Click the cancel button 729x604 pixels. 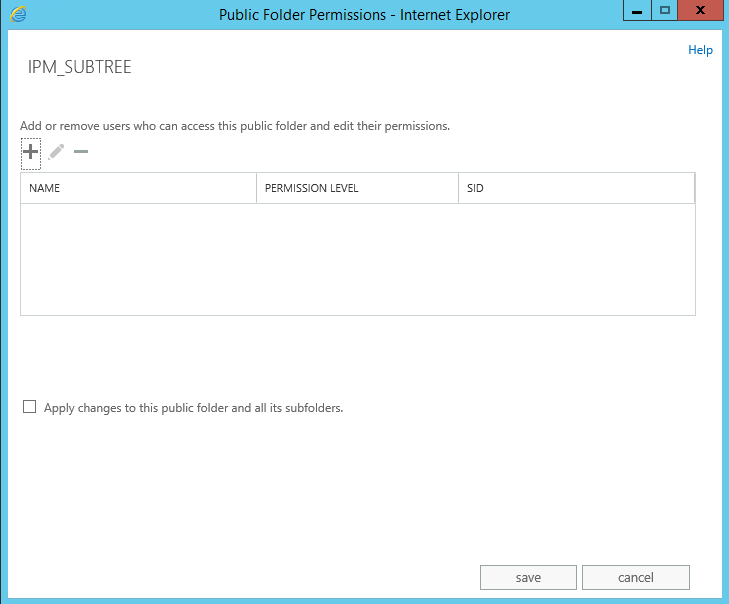(x=636, y=577)
